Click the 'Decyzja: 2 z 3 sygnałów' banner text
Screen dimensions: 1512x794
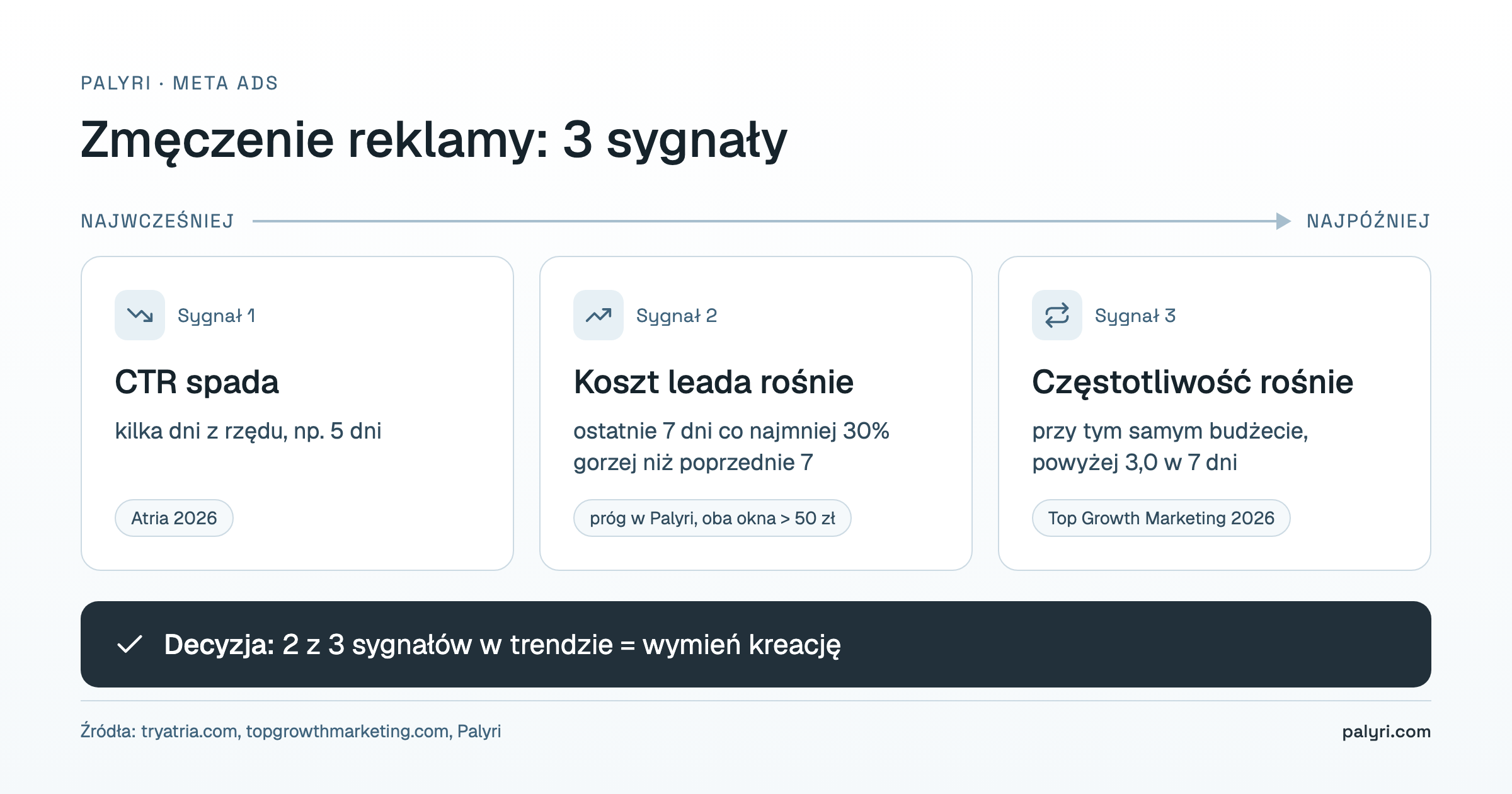click(502, 645)
